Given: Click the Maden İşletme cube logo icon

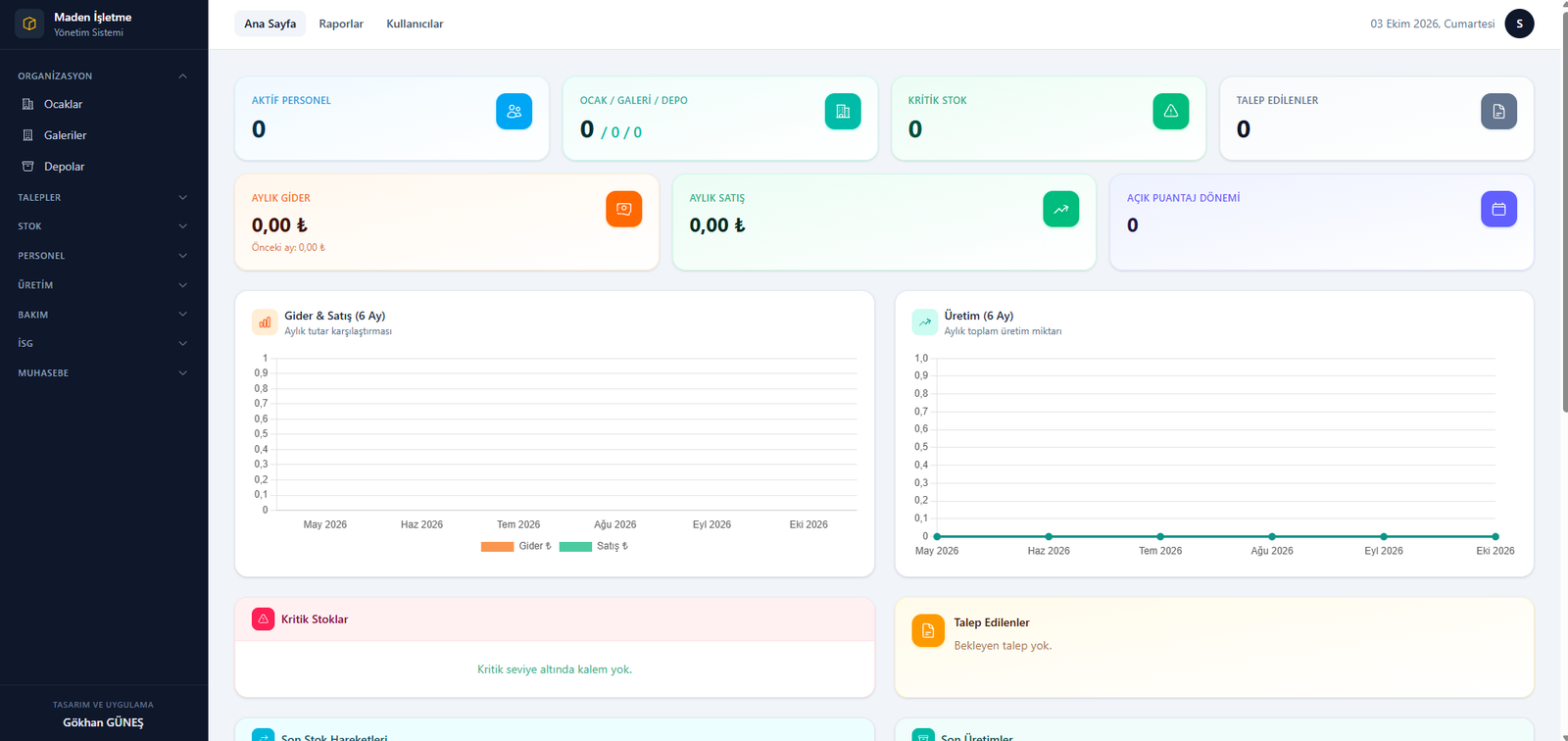Looking at the screenshot, I should 29,24.
